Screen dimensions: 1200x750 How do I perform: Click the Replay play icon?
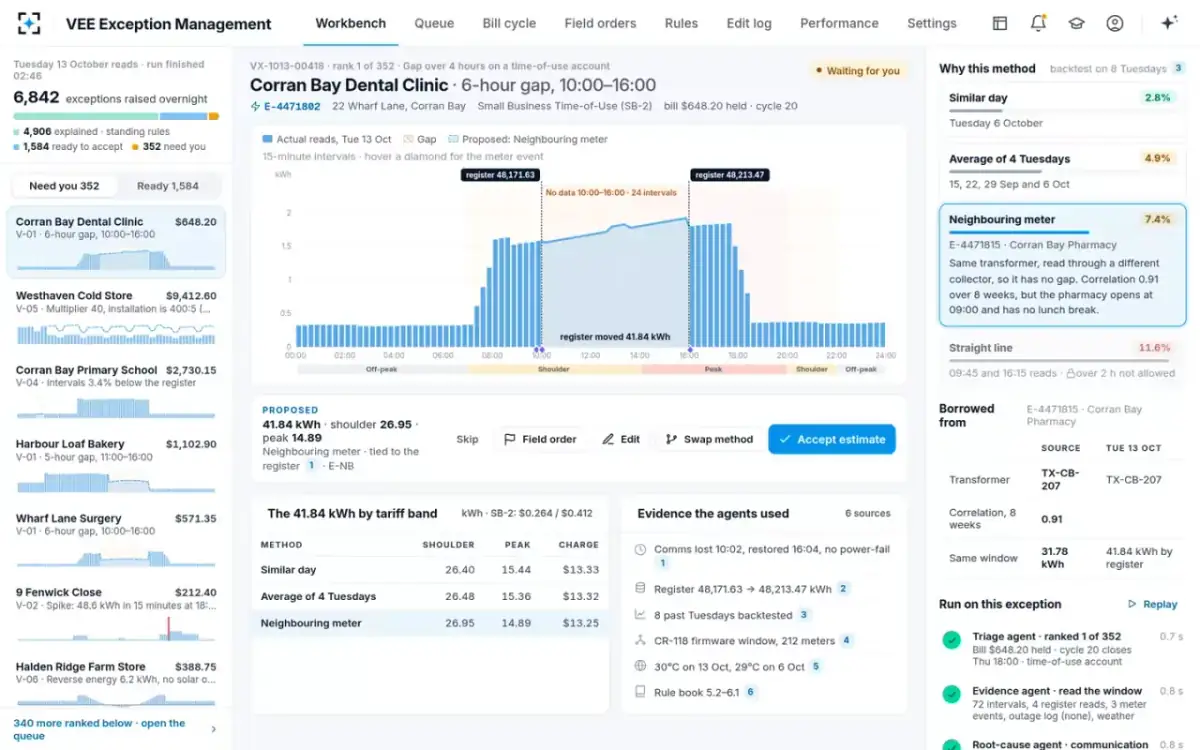[1132, 604]
